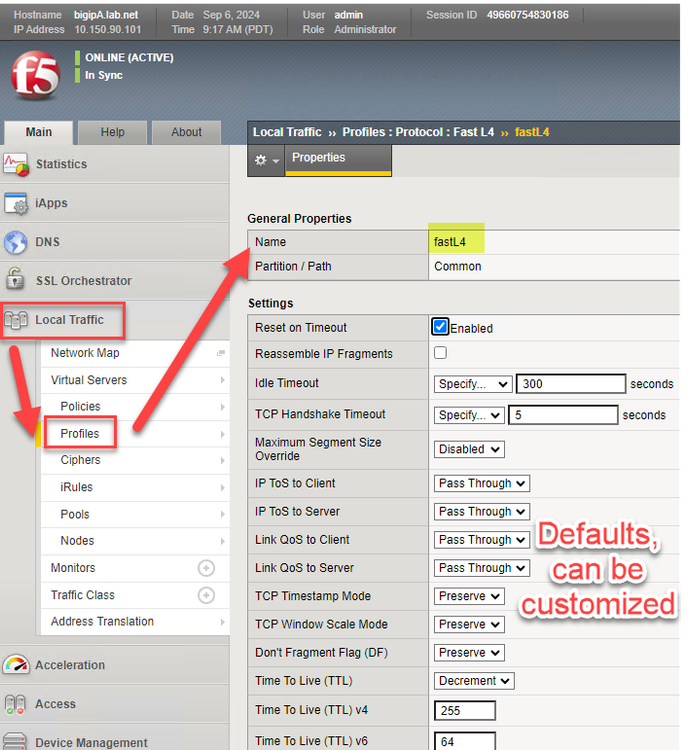This screenshot has height=750, width=689.
Task: Enable Reassemble IP Fragments checkbox
Action: pos(440,353)
